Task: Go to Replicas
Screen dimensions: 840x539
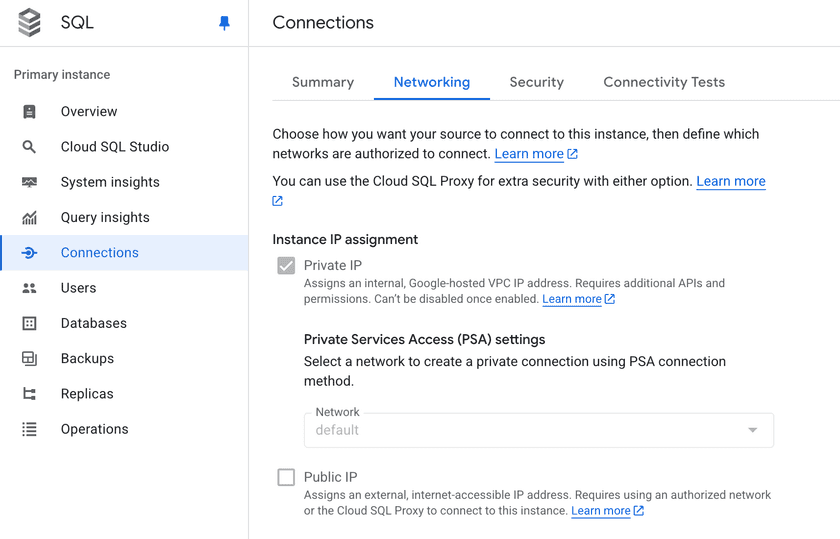Action: (124, 394)
